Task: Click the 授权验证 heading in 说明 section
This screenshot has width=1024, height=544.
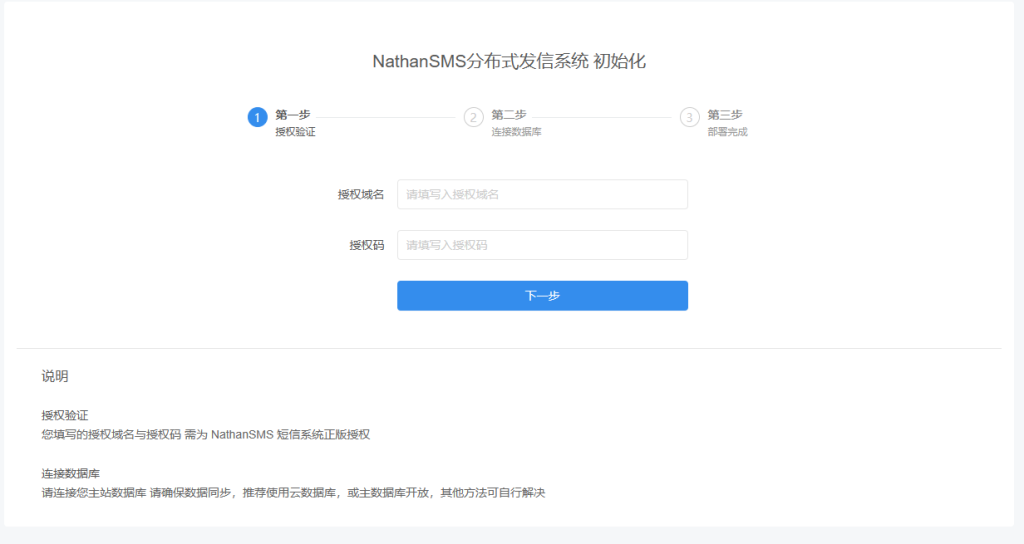Action: pos(65,415)
